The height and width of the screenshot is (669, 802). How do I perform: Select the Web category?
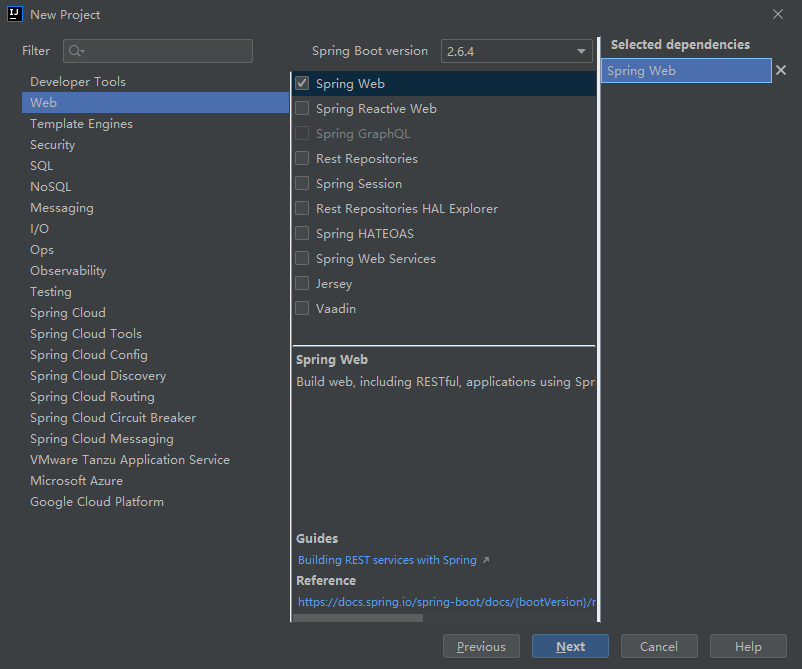tap(155, 103)
